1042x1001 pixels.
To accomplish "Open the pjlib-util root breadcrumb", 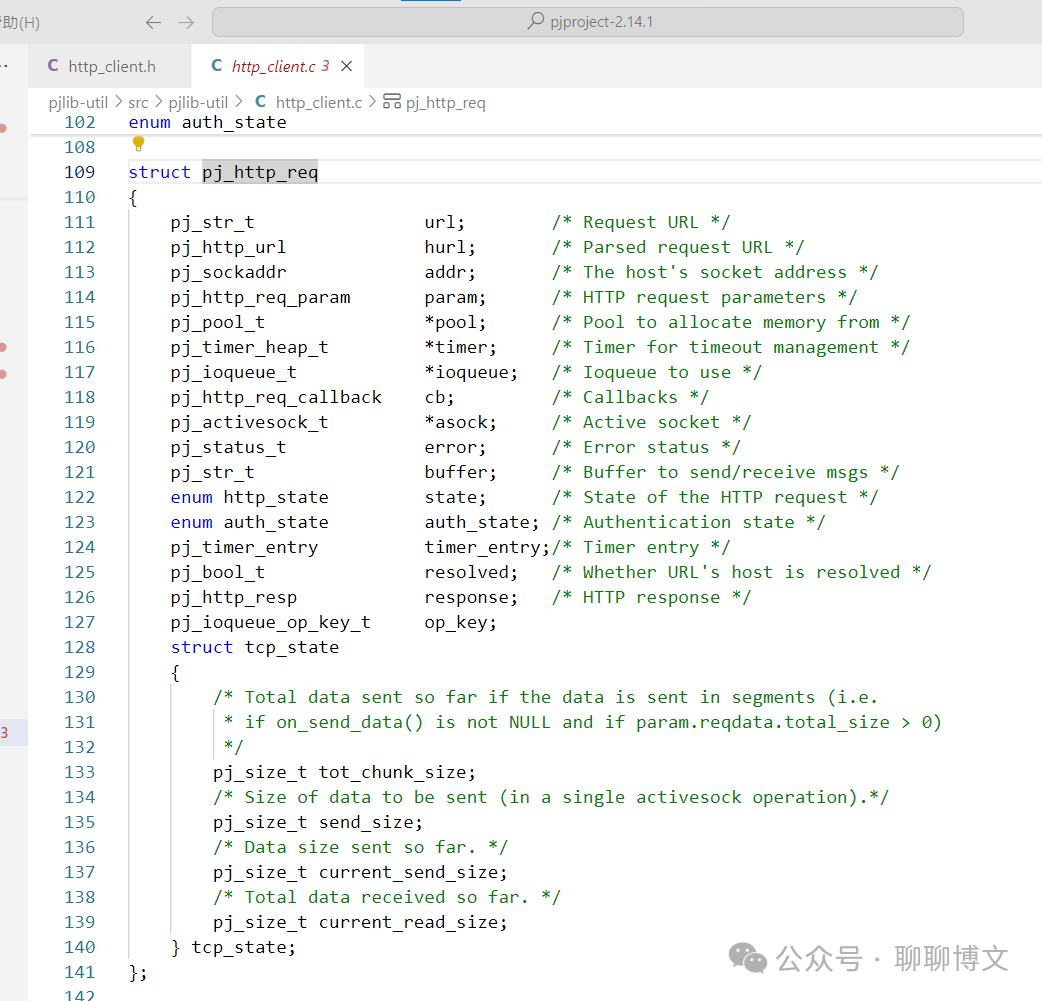I will point(78,102).
